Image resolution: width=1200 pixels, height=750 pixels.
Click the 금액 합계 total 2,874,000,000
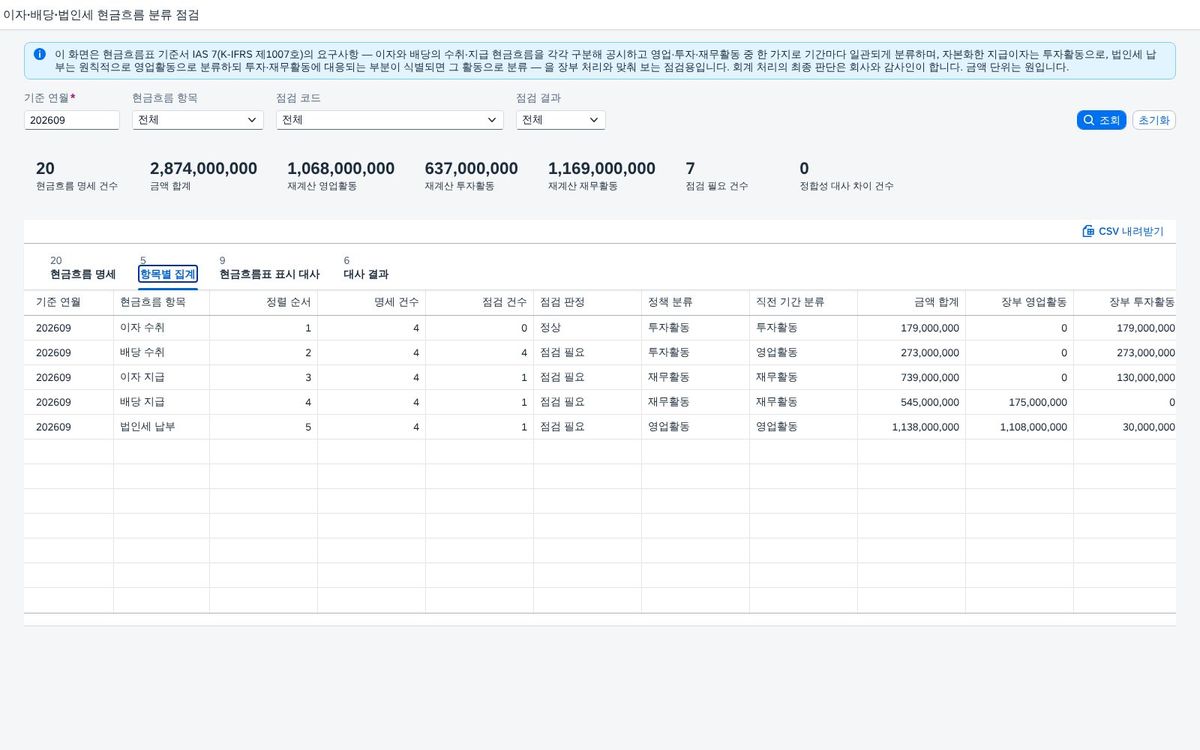203,169
